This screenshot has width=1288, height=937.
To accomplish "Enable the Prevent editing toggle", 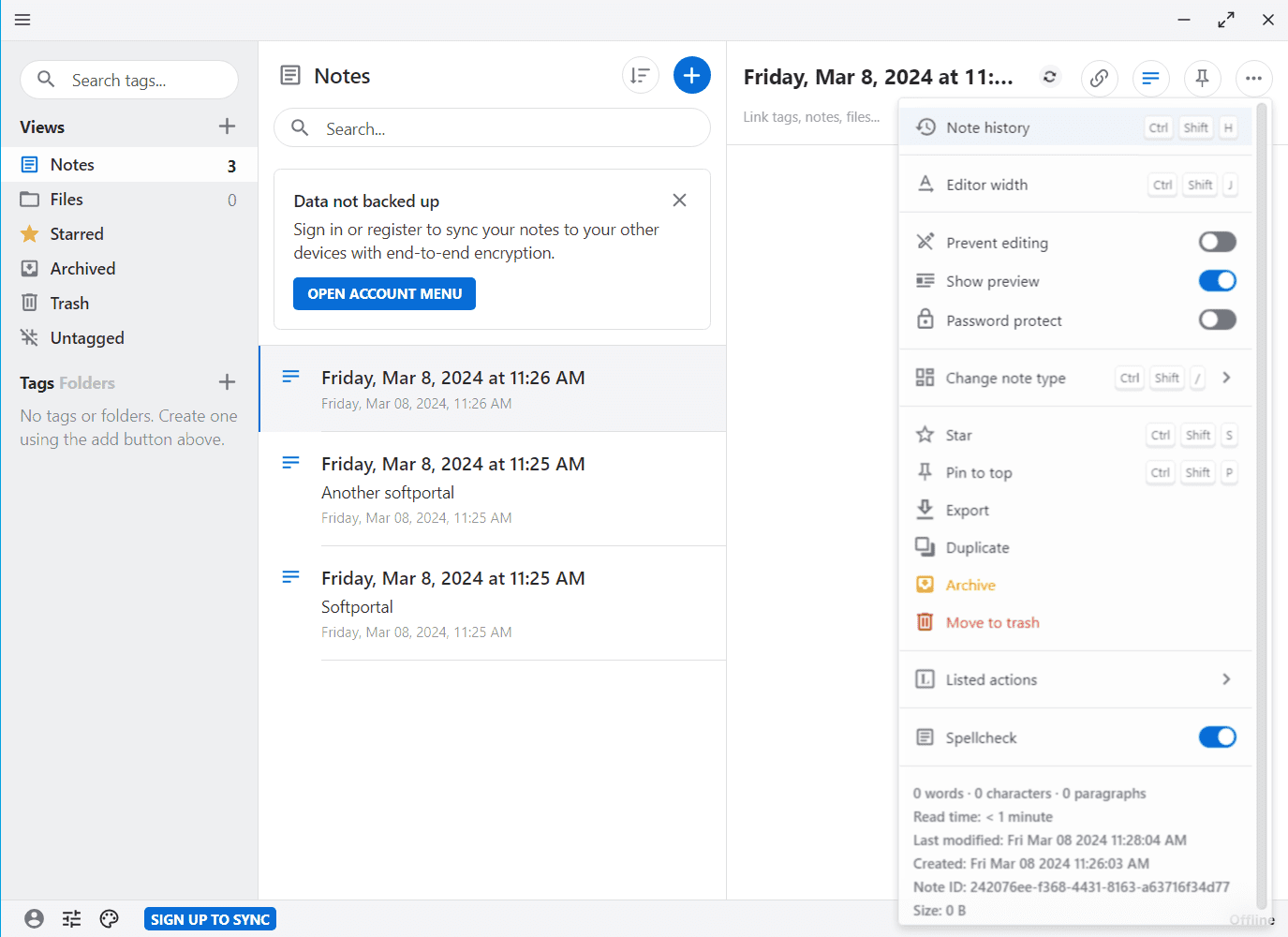I will [x=1217, y=243].
